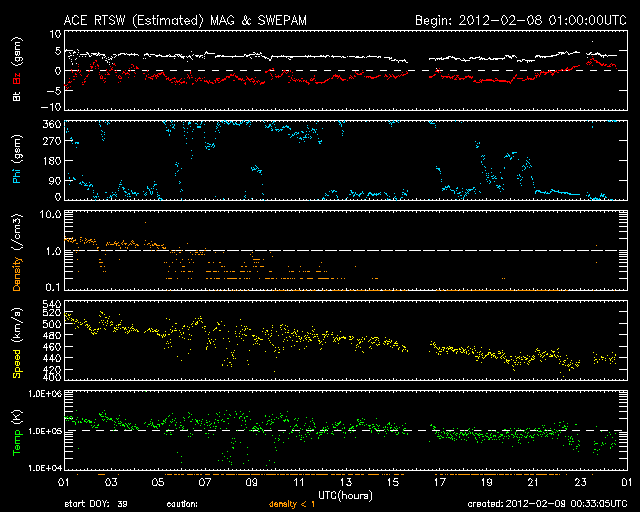640x512 pixels.
Task: Click the red Bz axis label
Action: [16, 78]
